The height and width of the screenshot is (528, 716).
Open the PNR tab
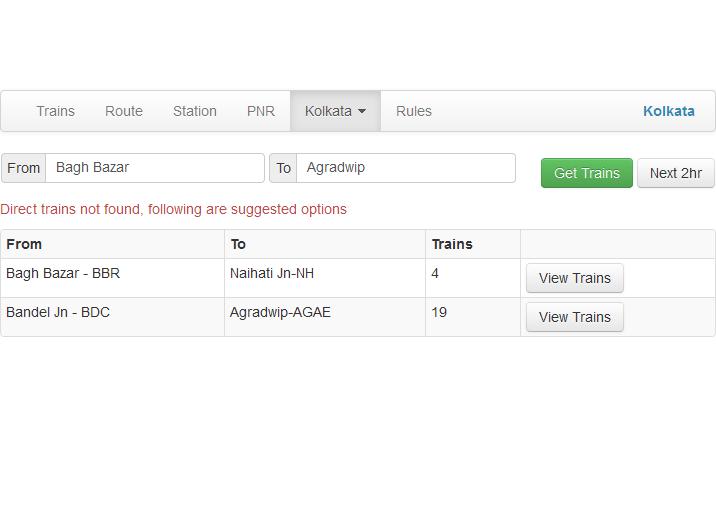[261, 111]
